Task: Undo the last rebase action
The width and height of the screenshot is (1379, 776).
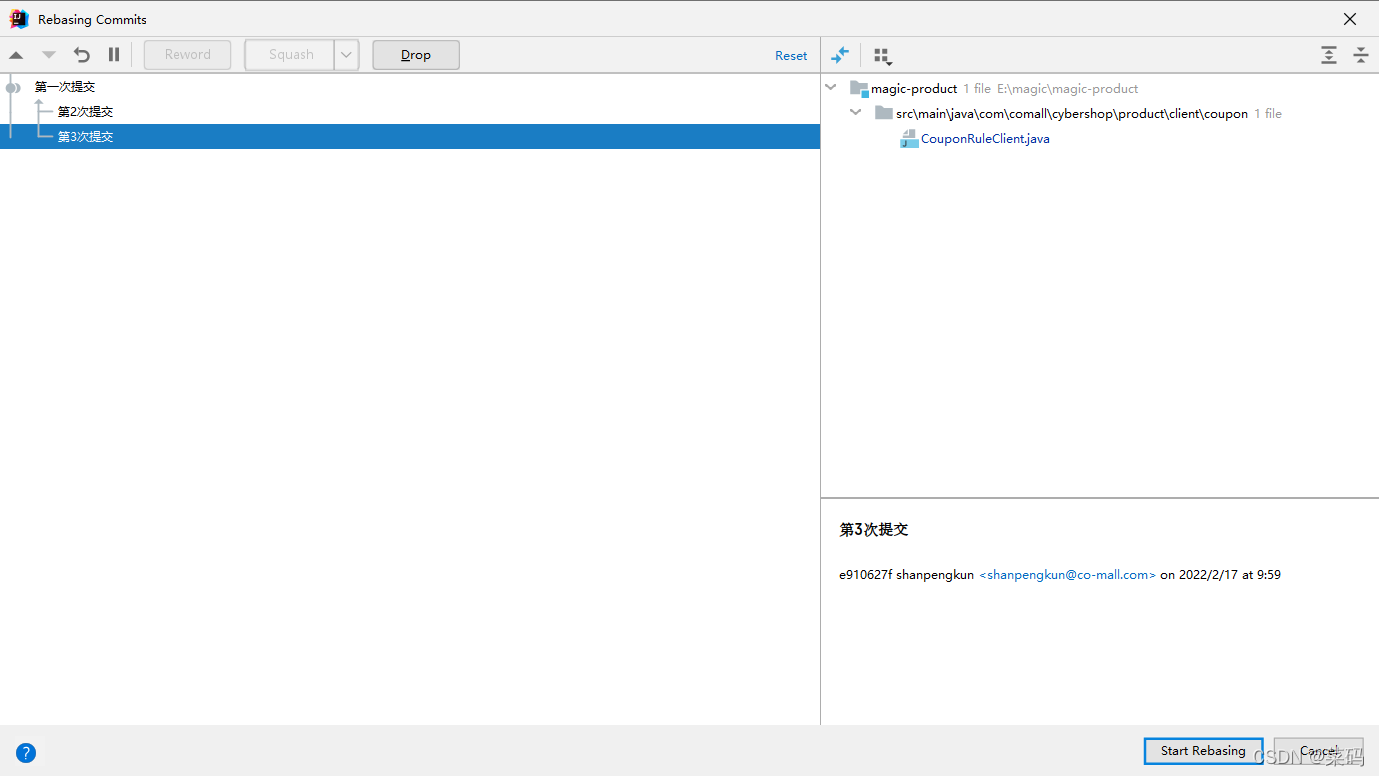Action: click(x=82, y=55)
